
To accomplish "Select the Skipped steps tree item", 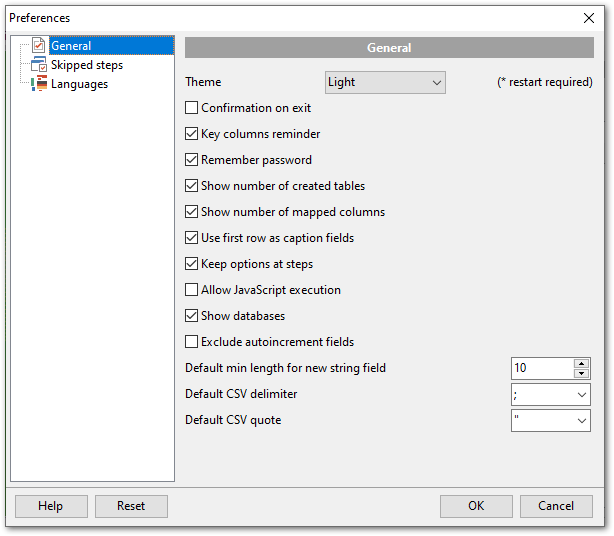I will point(87,65).
